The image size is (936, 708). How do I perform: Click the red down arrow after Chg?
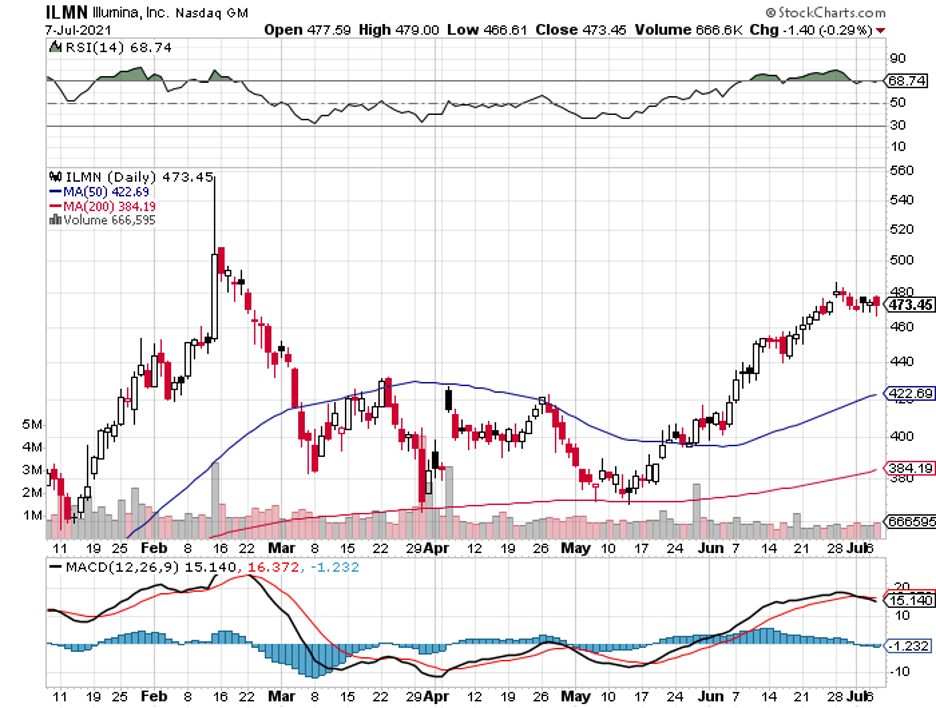(880, 30)
